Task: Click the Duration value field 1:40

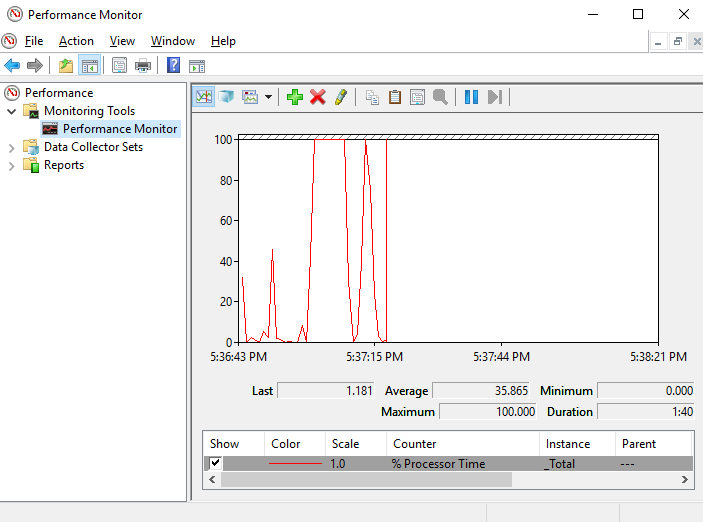Action: (646, 411)
